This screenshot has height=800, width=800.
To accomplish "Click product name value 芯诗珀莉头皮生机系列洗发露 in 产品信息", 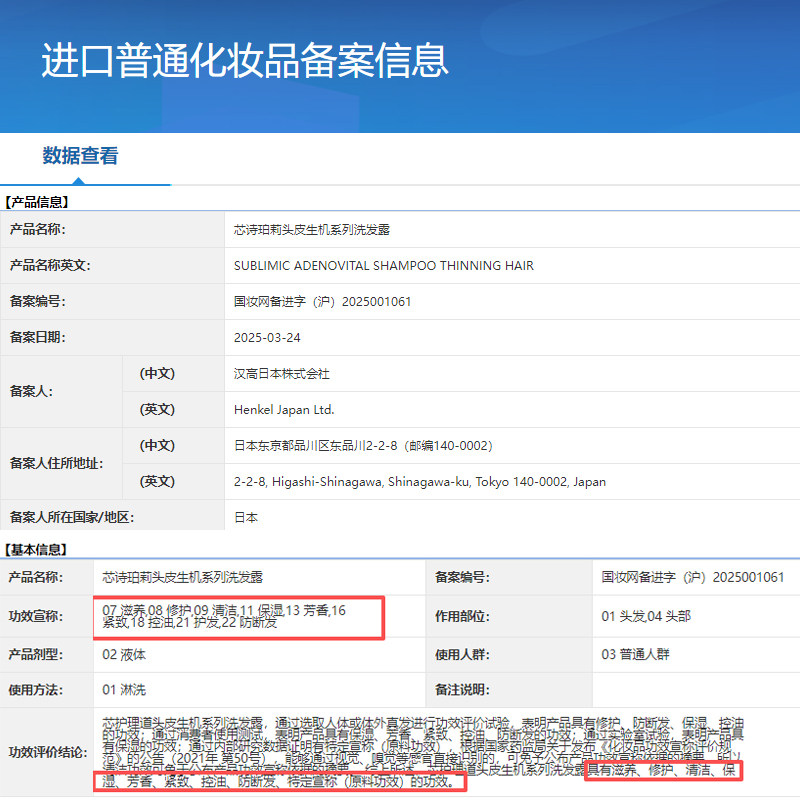I will [x=312, y=230].
